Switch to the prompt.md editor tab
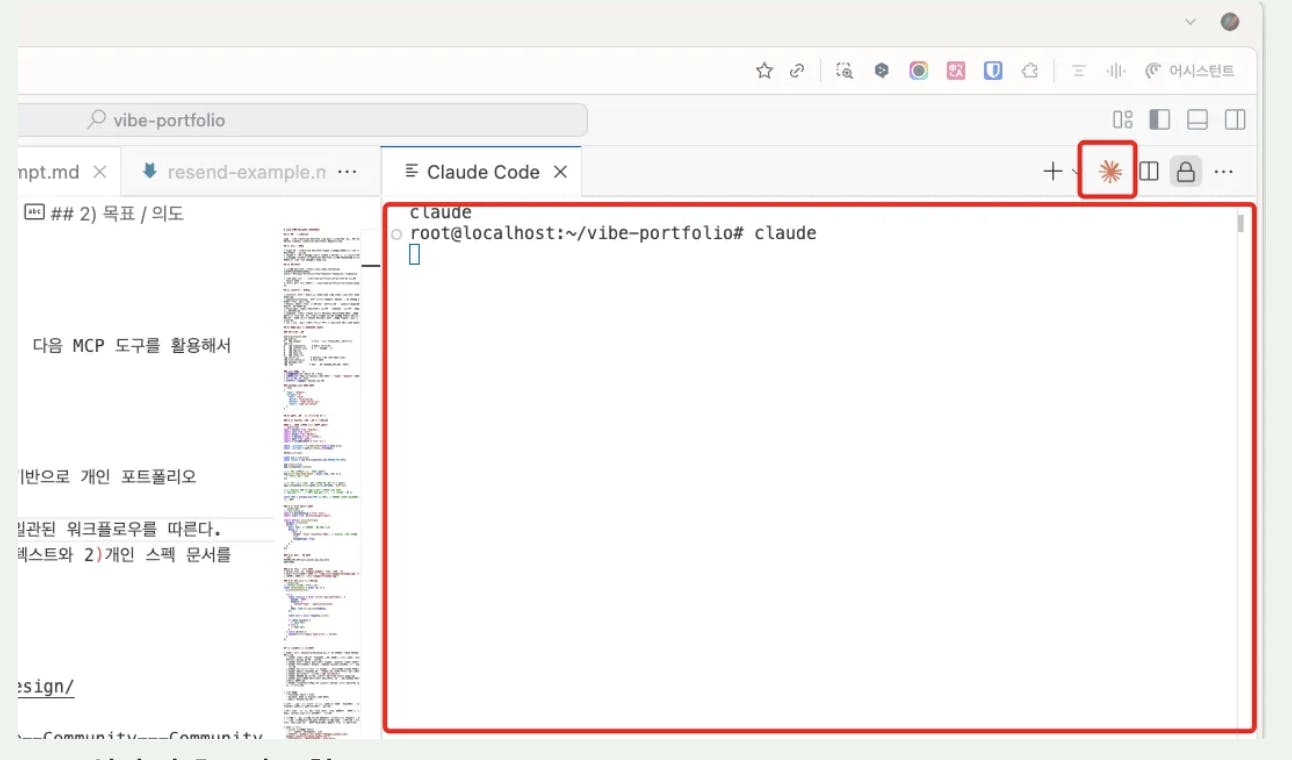The height and width of the screenshot is (760, 1292). coord(50,172)
